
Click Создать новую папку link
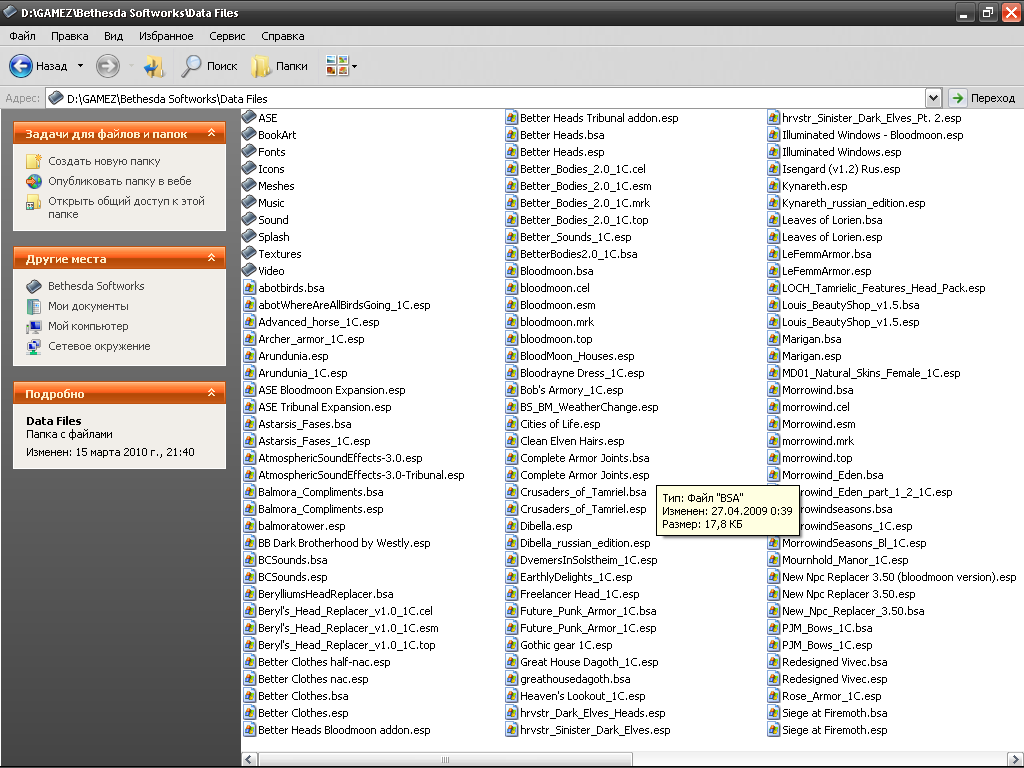point(103,161)
